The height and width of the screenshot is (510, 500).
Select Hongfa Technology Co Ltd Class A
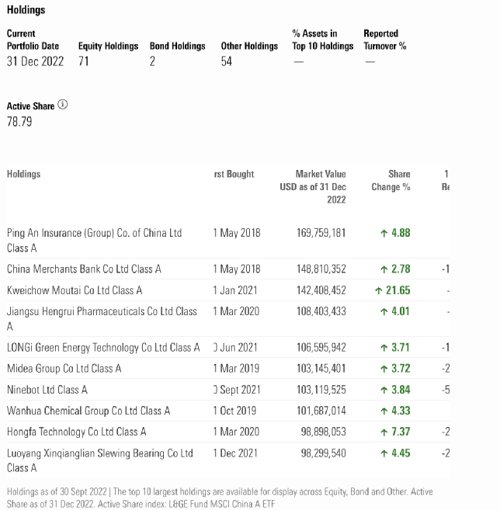(76, 432)
